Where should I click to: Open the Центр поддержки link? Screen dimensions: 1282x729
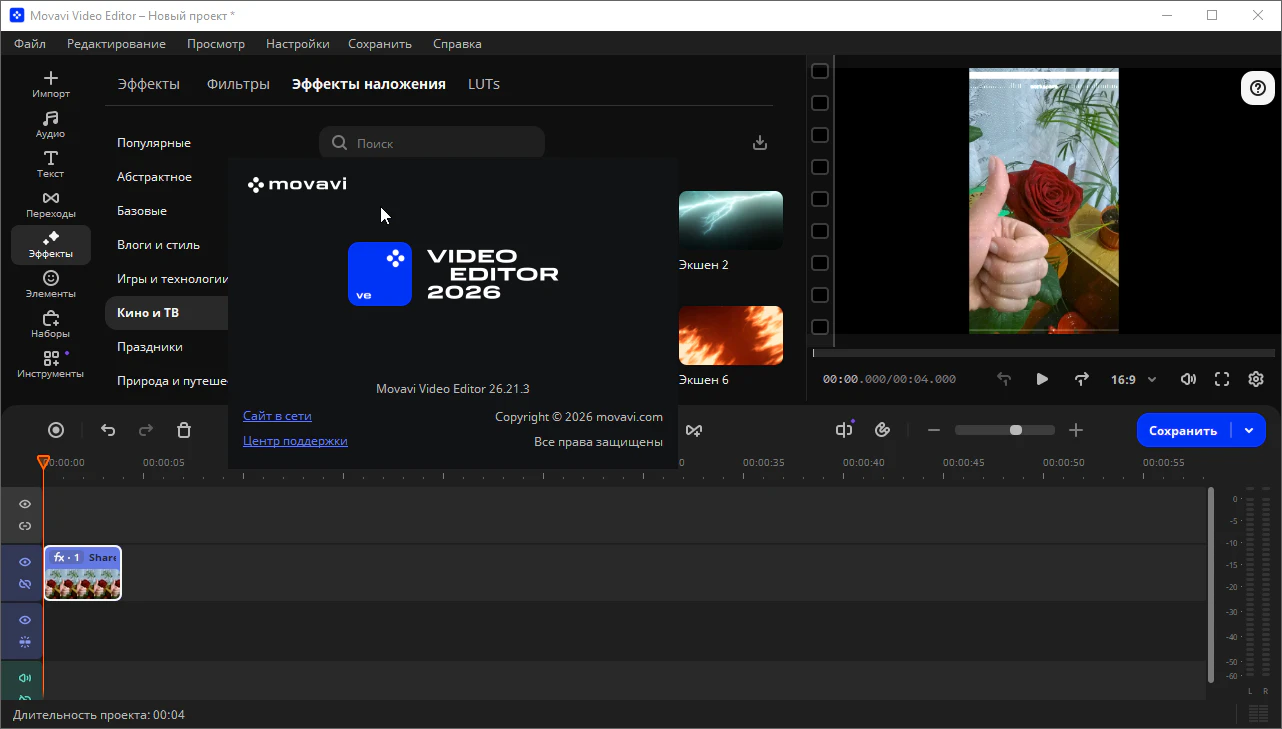pyautogui.click(x=295, y=441)
